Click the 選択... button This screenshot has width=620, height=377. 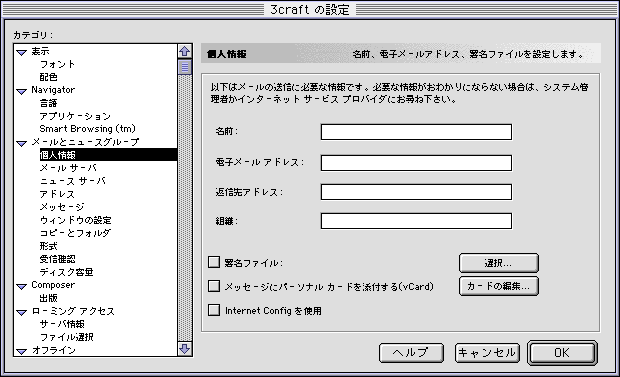point(499,263)
